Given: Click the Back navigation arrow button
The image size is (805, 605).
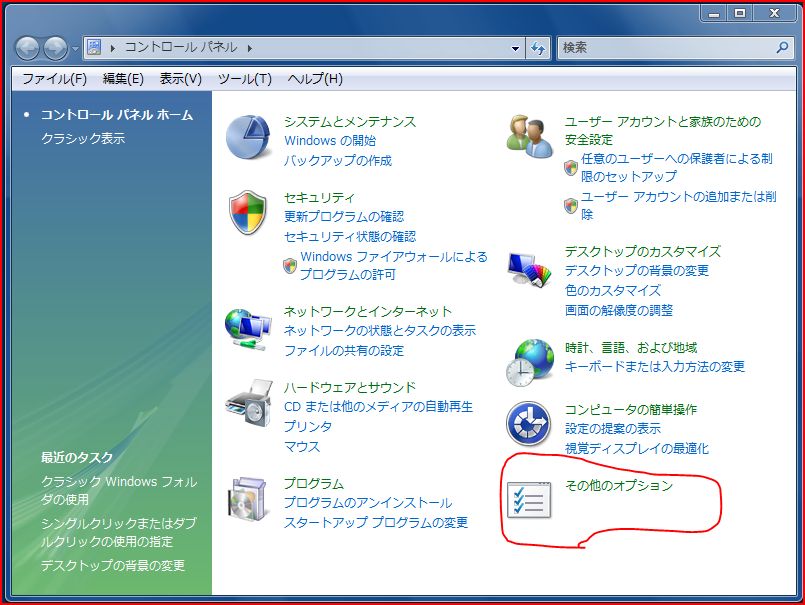Looking at the screenshot, I should (27, 48).
